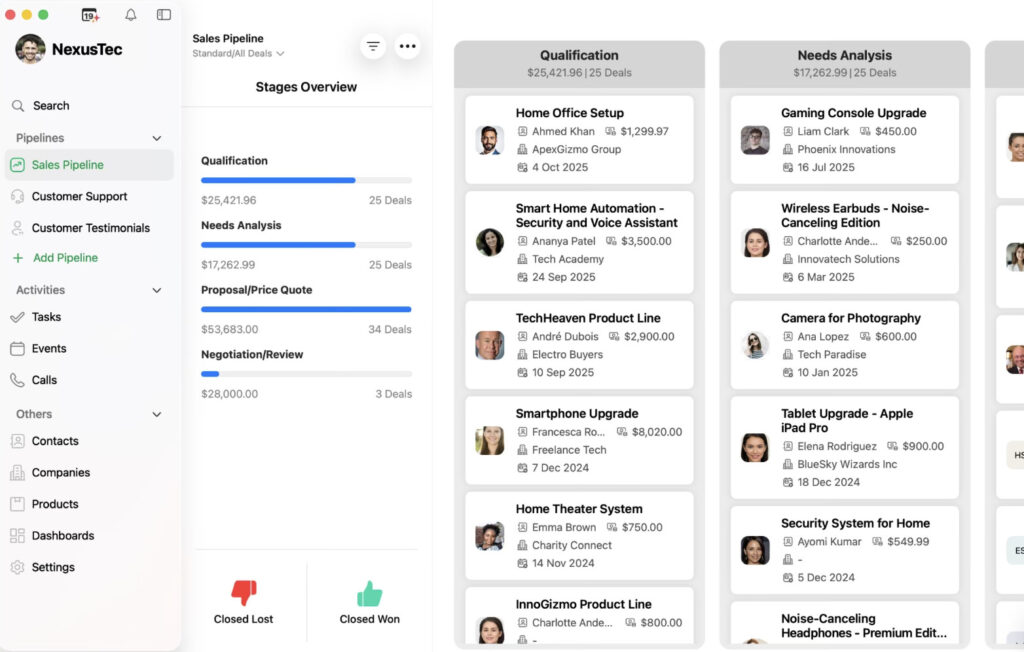Click the filter icon in Sales Pipeline
Viewport: 1024px width, 652px height.
pos(373,46)
